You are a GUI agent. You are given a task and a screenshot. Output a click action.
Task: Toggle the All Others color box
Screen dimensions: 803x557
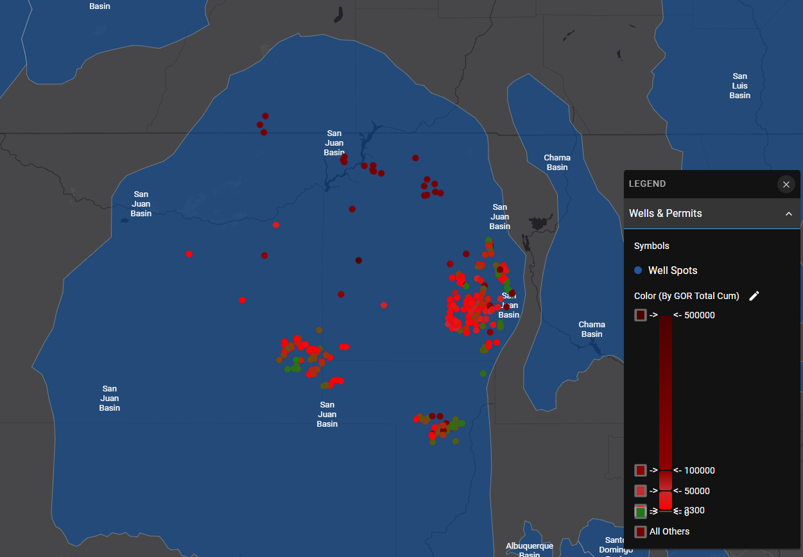[641, 532]
